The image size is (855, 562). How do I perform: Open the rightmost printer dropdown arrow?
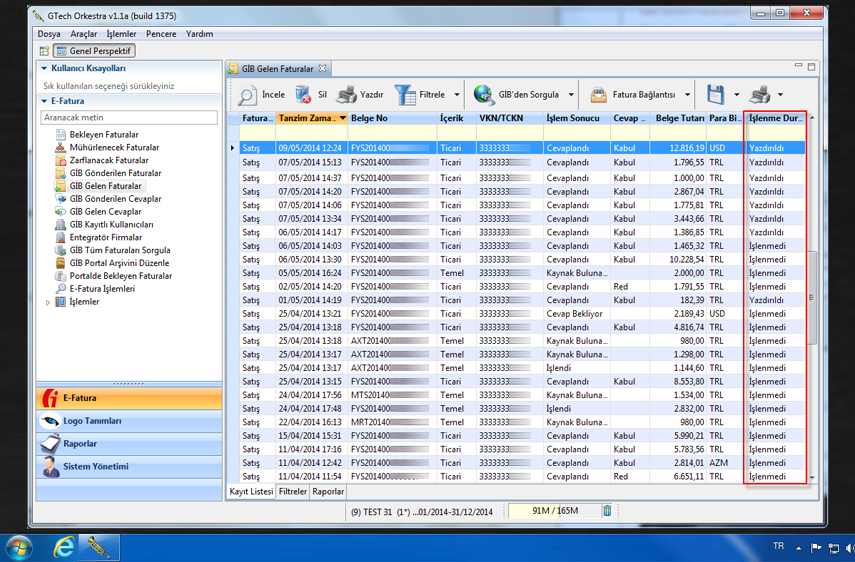tap(780, 95)
